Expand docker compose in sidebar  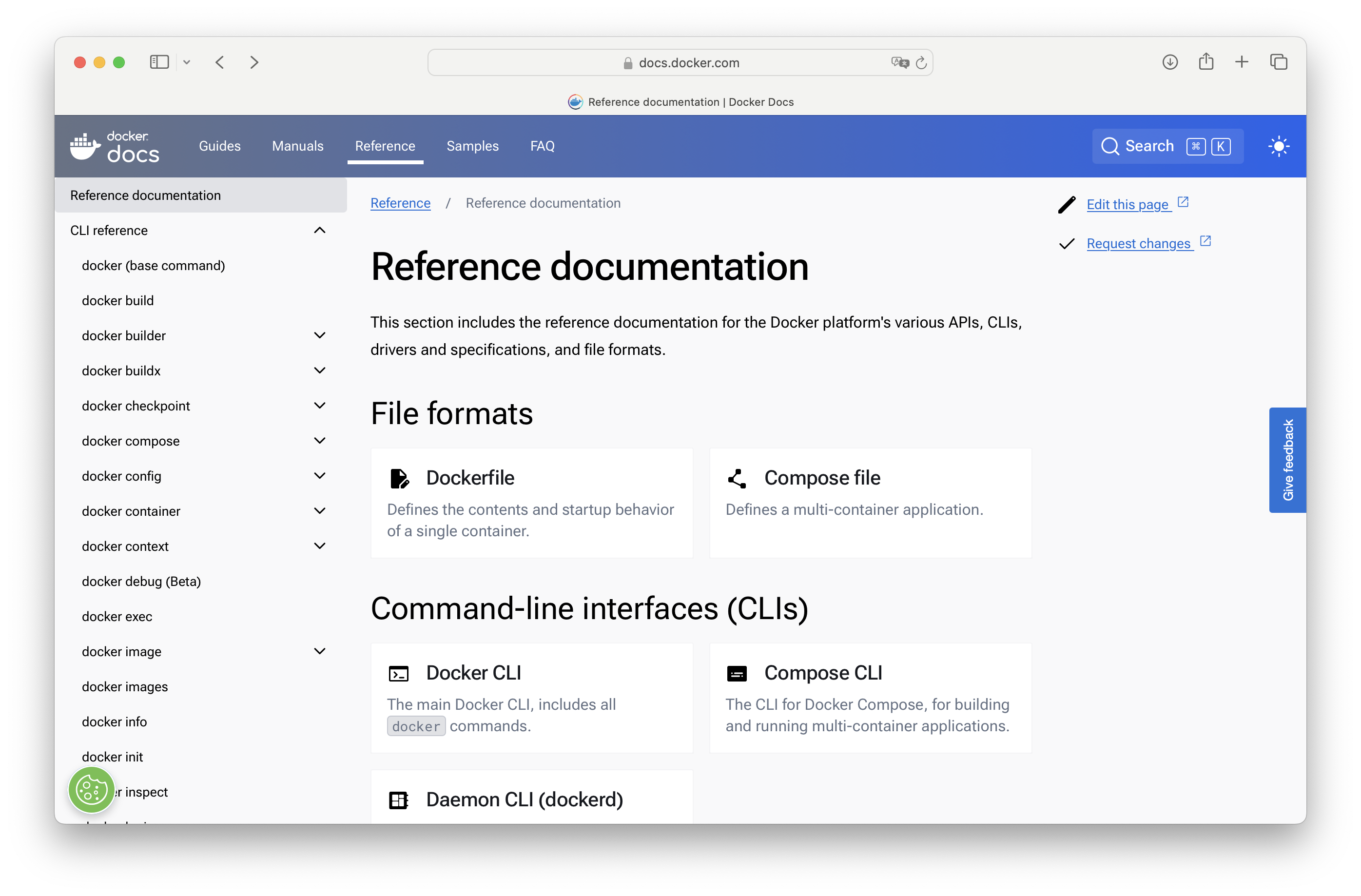[320, 440]
